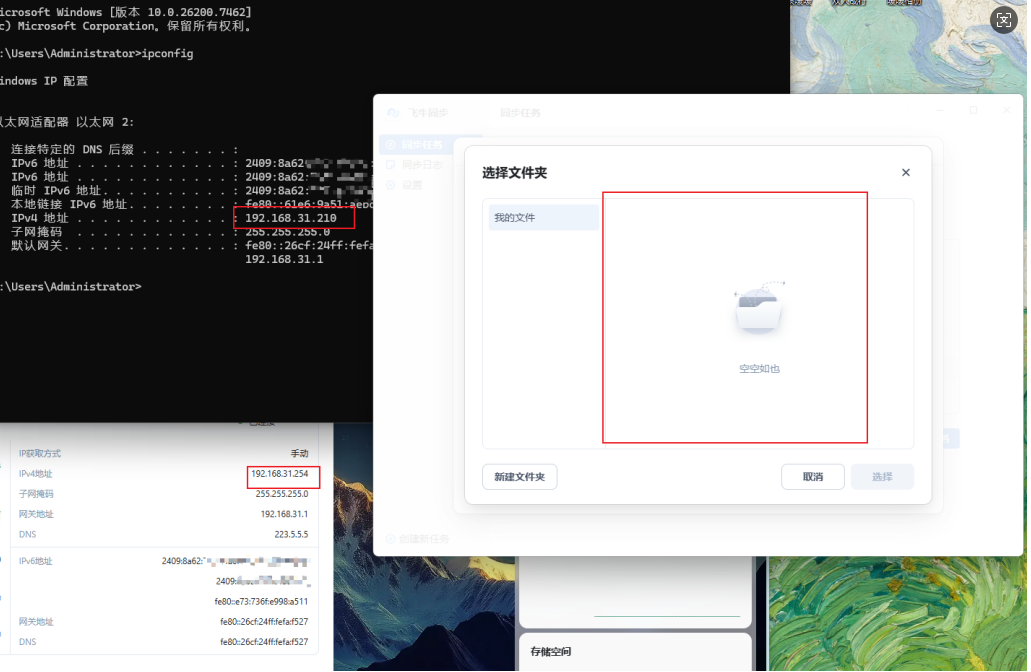Open 设置 in the sync app sidebar
1031x672 pixels.
[x=410, y=185]
